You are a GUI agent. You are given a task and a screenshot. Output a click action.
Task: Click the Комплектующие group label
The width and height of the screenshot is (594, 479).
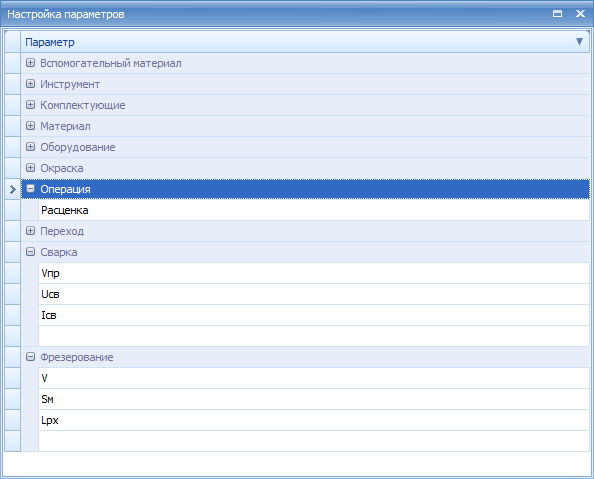(x=83, y=105)
